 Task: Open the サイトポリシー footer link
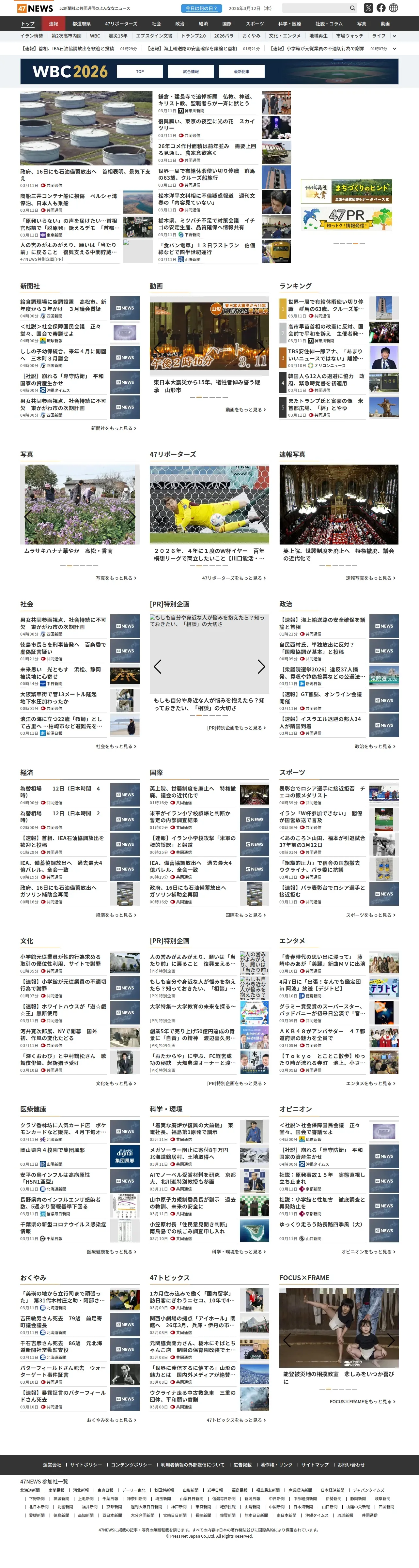86,1465
